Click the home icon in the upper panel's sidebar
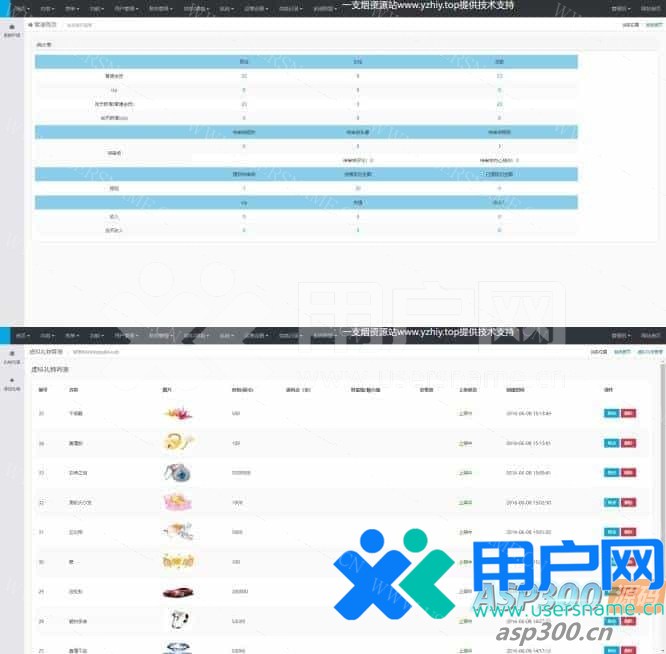666x654 pixels. (x=11, y=28)
